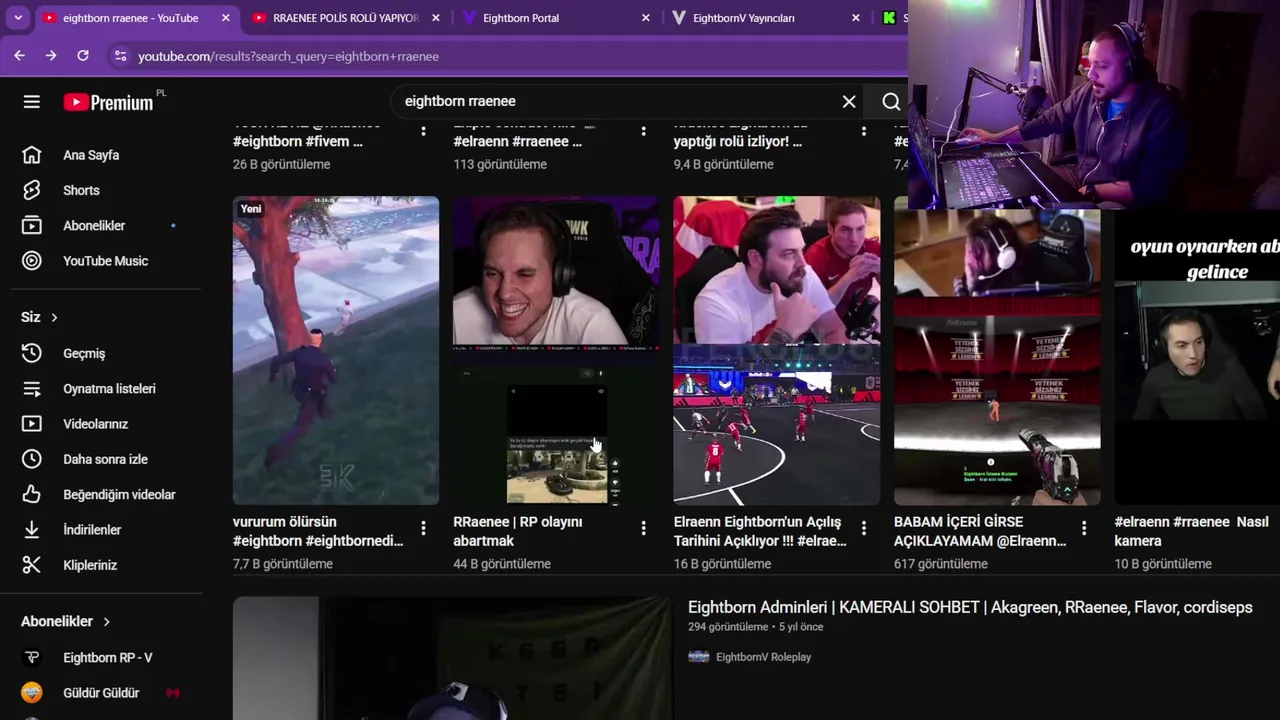This screenshot has width=1280, height=720.
Task: Open more options for 'Elraenn Eightborn'un Açılış' short
Action: [x=864, y=528]
